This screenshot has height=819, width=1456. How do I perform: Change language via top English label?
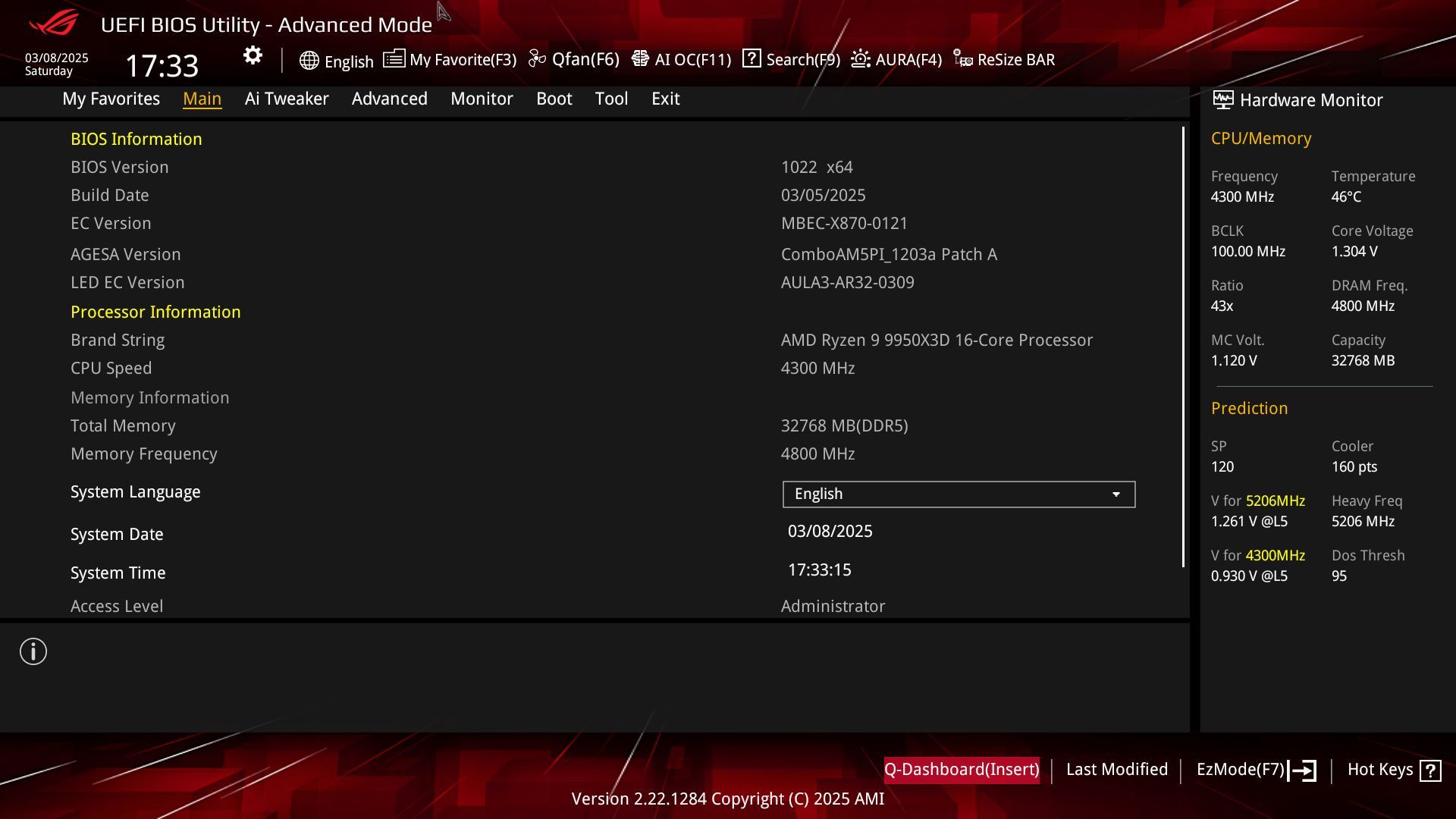(349, 61)
